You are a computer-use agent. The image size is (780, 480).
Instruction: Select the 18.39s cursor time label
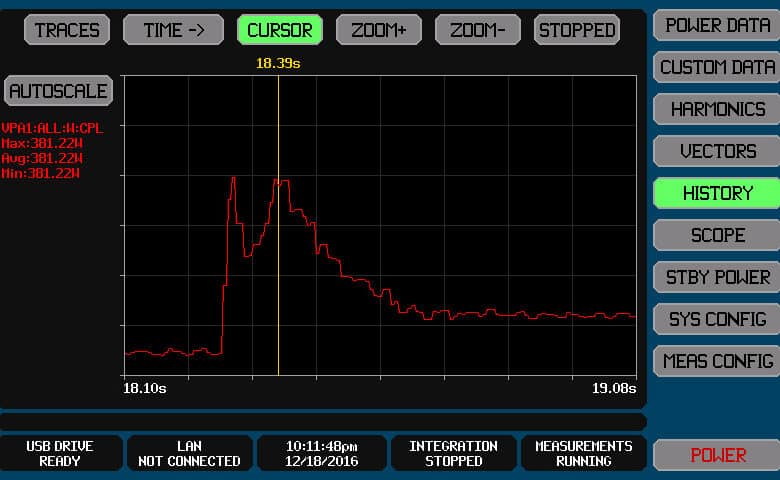(x=278, y=63)
